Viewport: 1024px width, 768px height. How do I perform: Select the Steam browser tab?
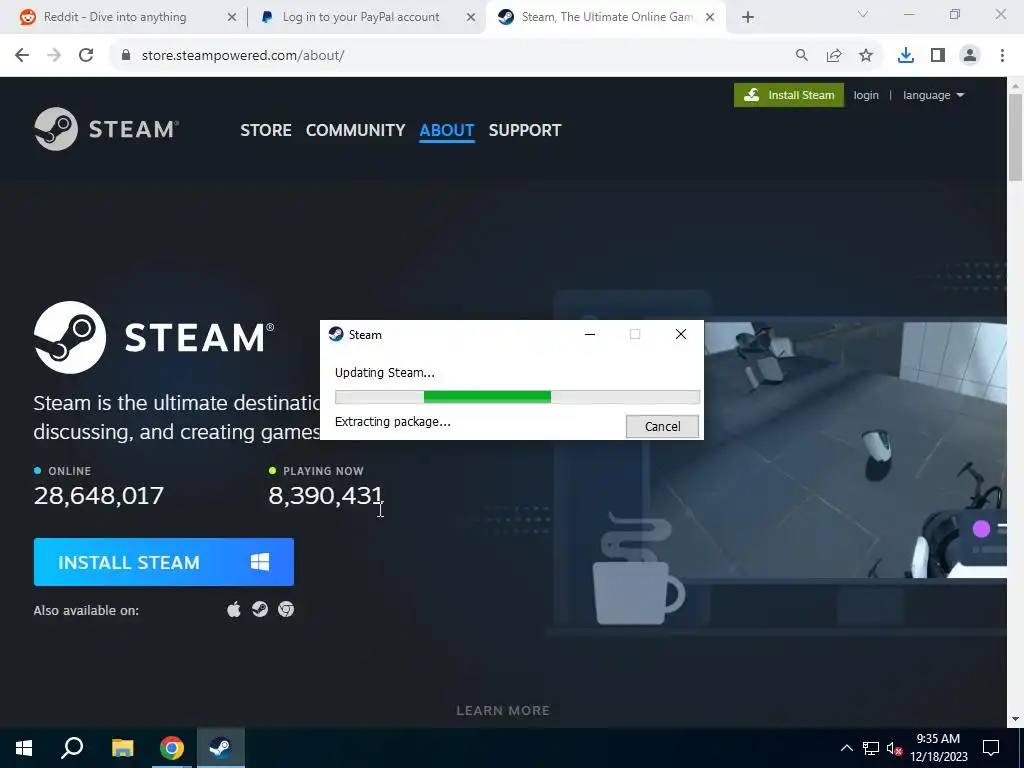(x=607, y=17)
